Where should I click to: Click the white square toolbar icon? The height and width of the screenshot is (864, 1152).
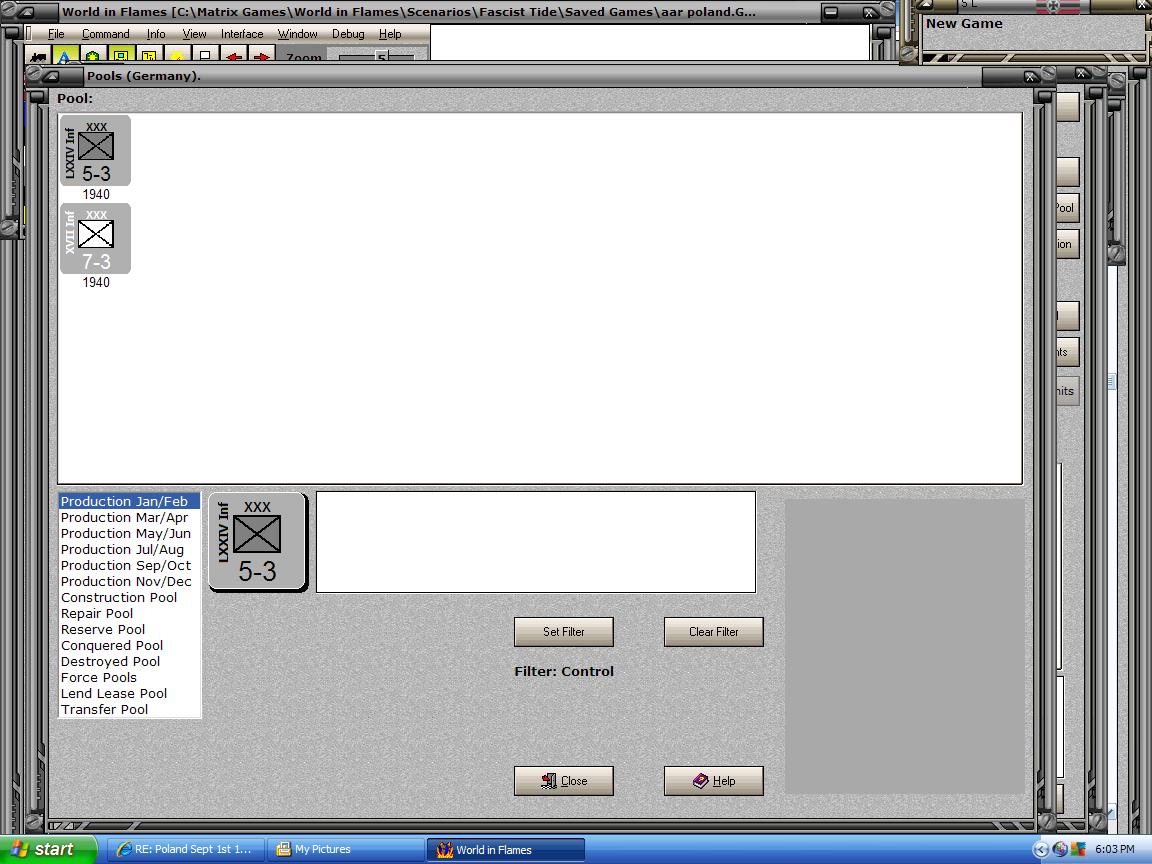pos(205,55)
